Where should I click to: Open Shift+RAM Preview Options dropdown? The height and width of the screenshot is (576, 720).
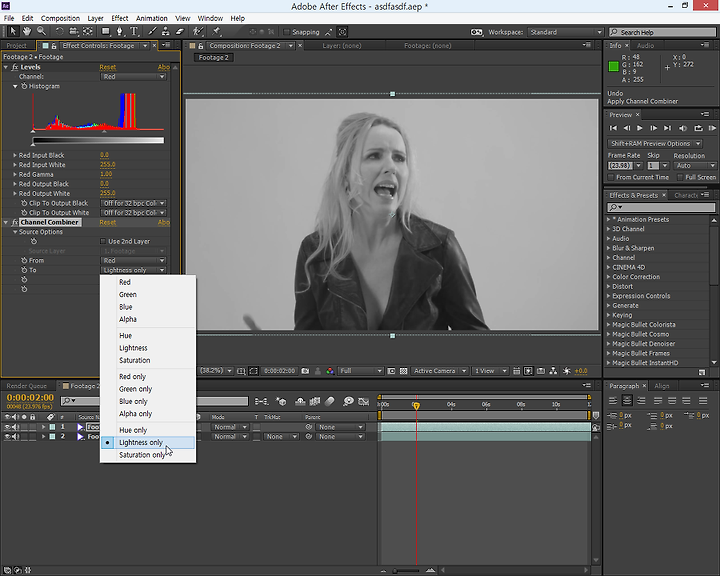[x=654, y=143]
